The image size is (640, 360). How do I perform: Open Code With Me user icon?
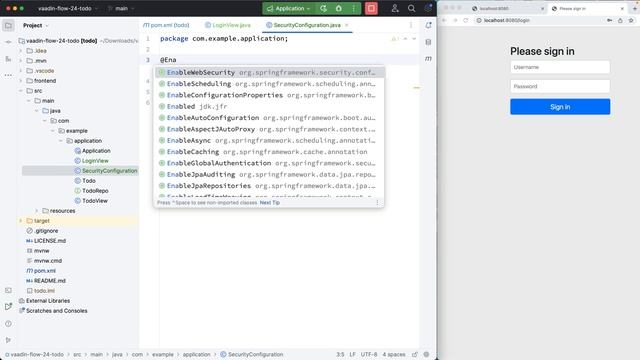point(395,8)
